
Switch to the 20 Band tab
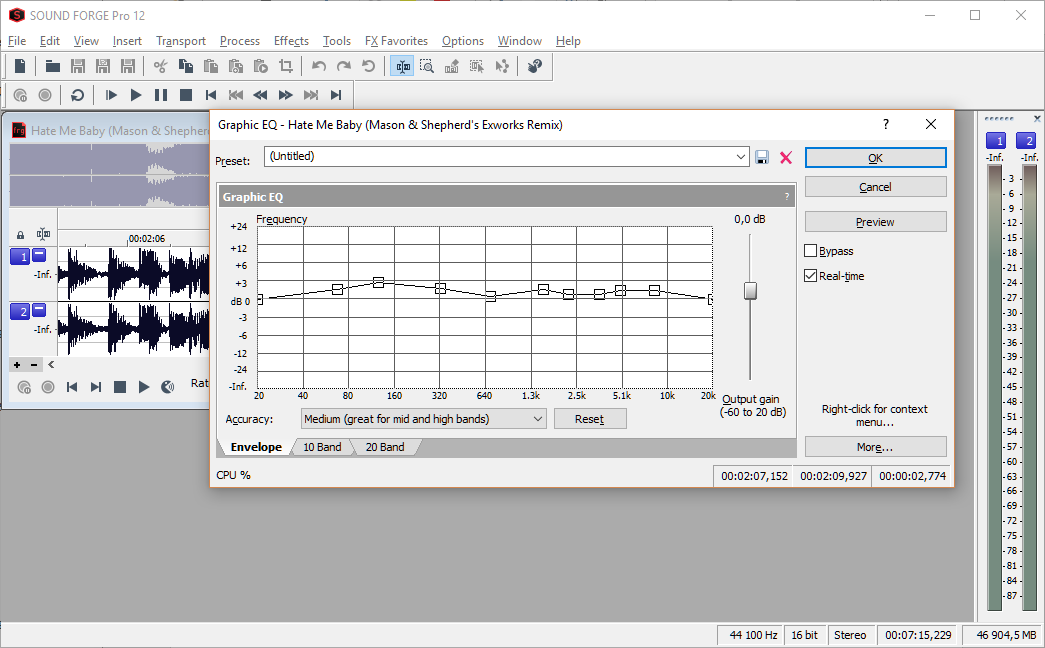tap(384, 447)
